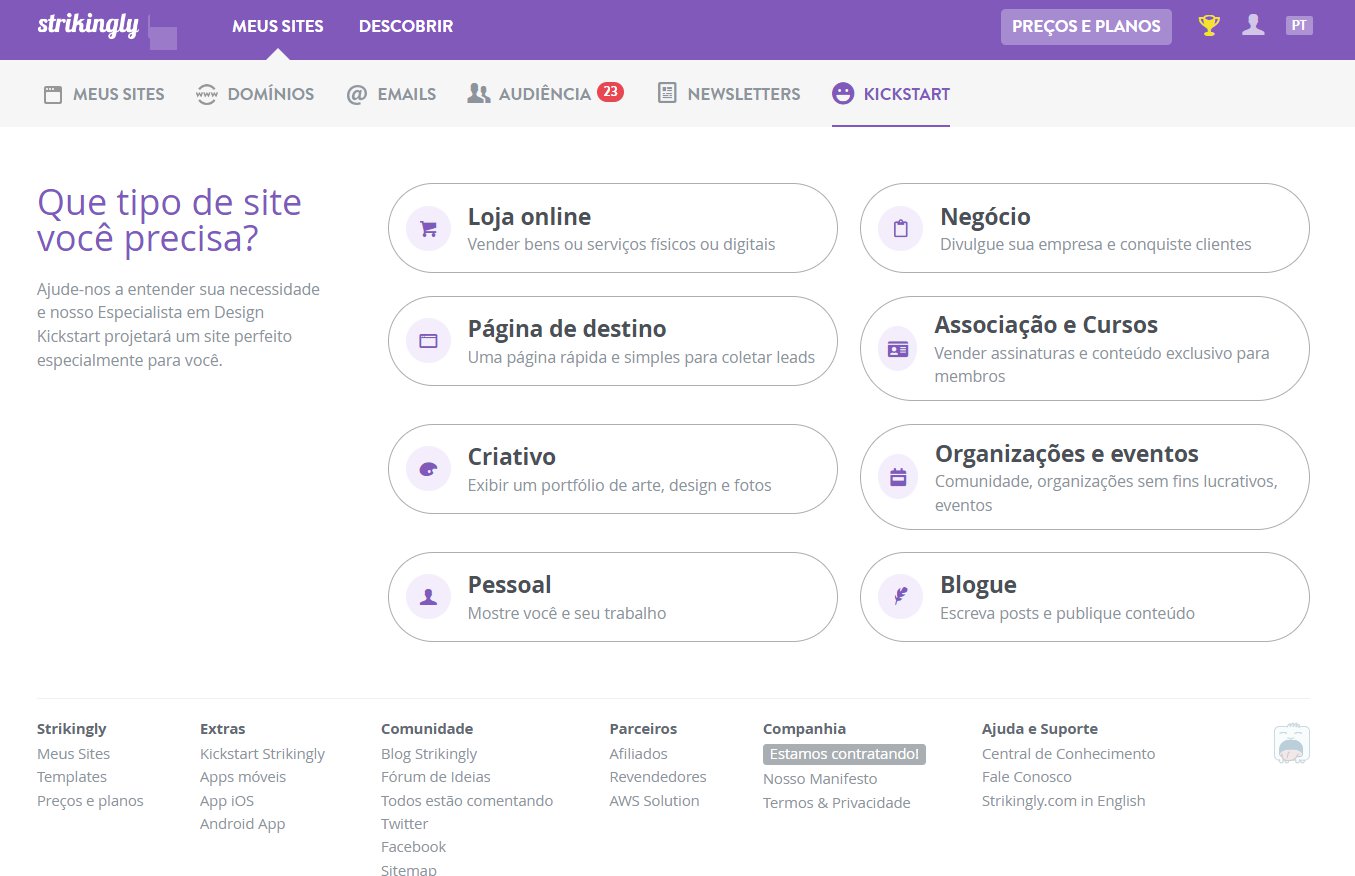
Task: Click the browser window icon for Página de destino
Action: [428, 341]
